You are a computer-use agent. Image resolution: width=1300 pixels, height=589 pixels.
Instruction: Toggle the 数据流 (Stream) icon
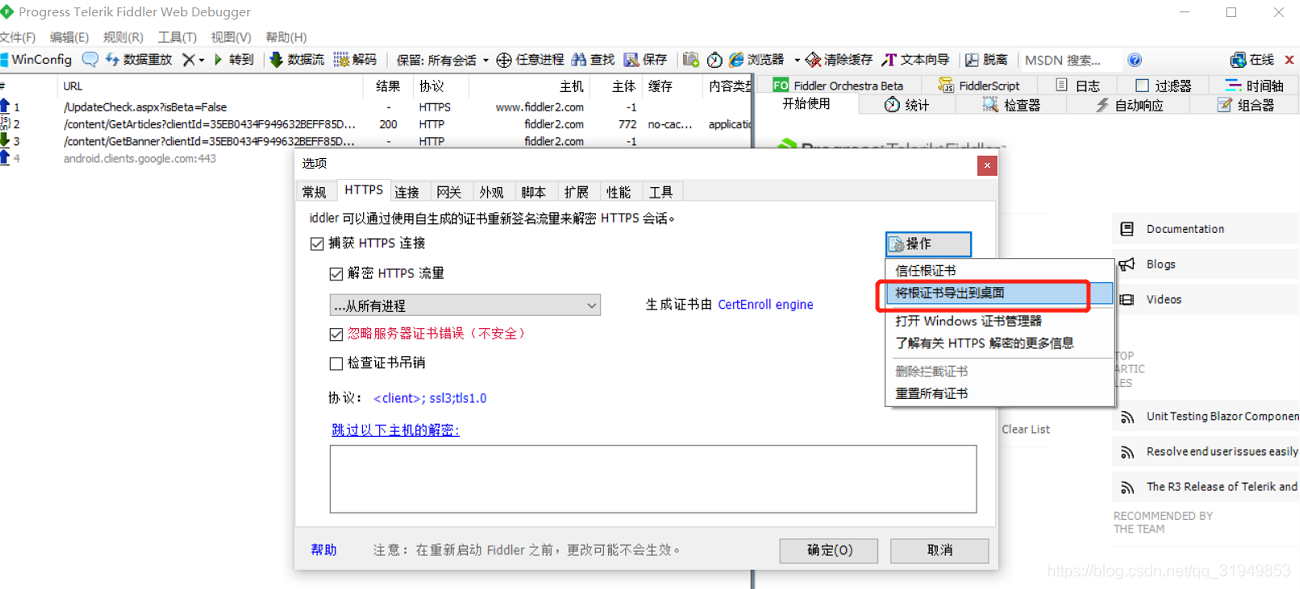click(277, 60)
